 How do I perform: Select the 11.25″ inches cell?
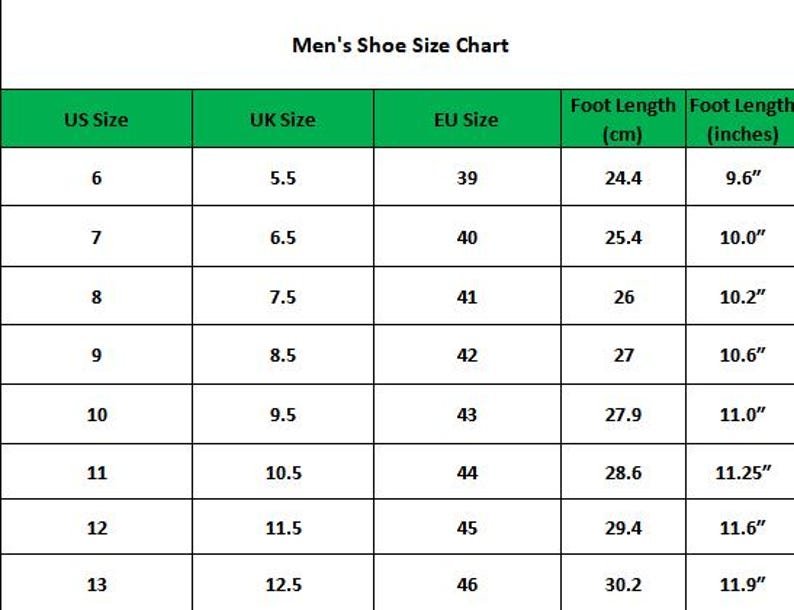tap(742, 473)
